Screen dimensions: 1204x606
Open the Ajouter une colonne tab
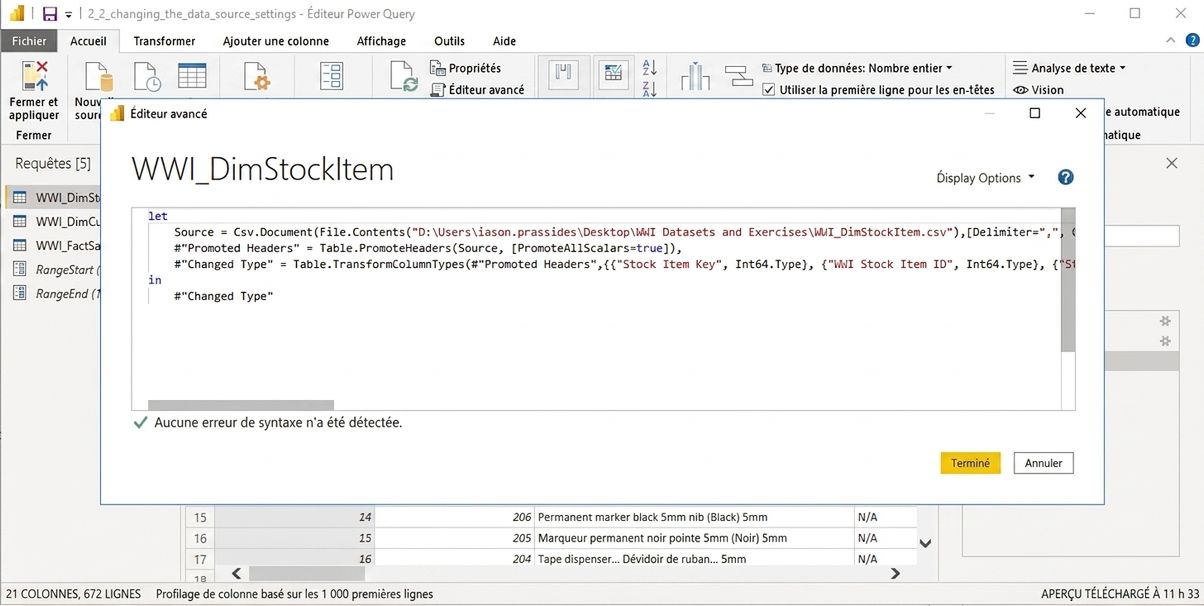point(275,41)
